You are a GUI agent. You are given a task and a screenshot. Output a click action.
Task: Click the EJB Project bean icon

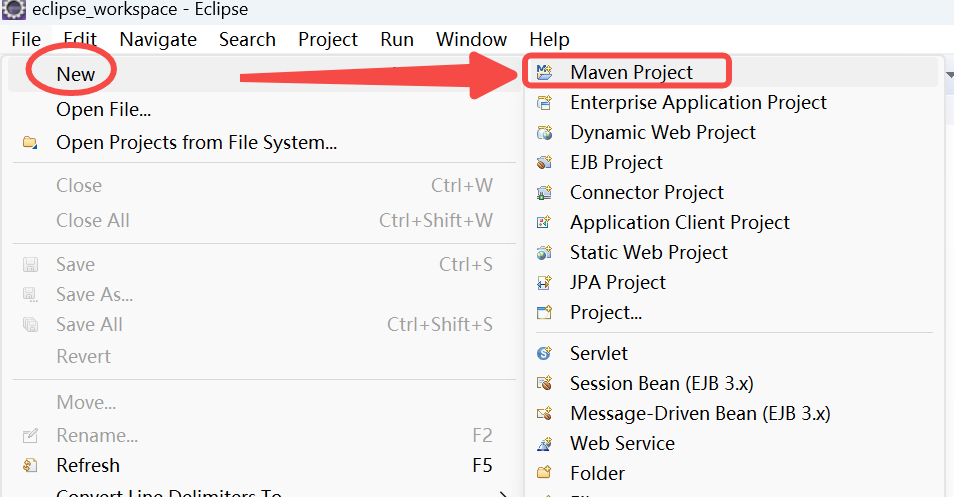point(545,162)
